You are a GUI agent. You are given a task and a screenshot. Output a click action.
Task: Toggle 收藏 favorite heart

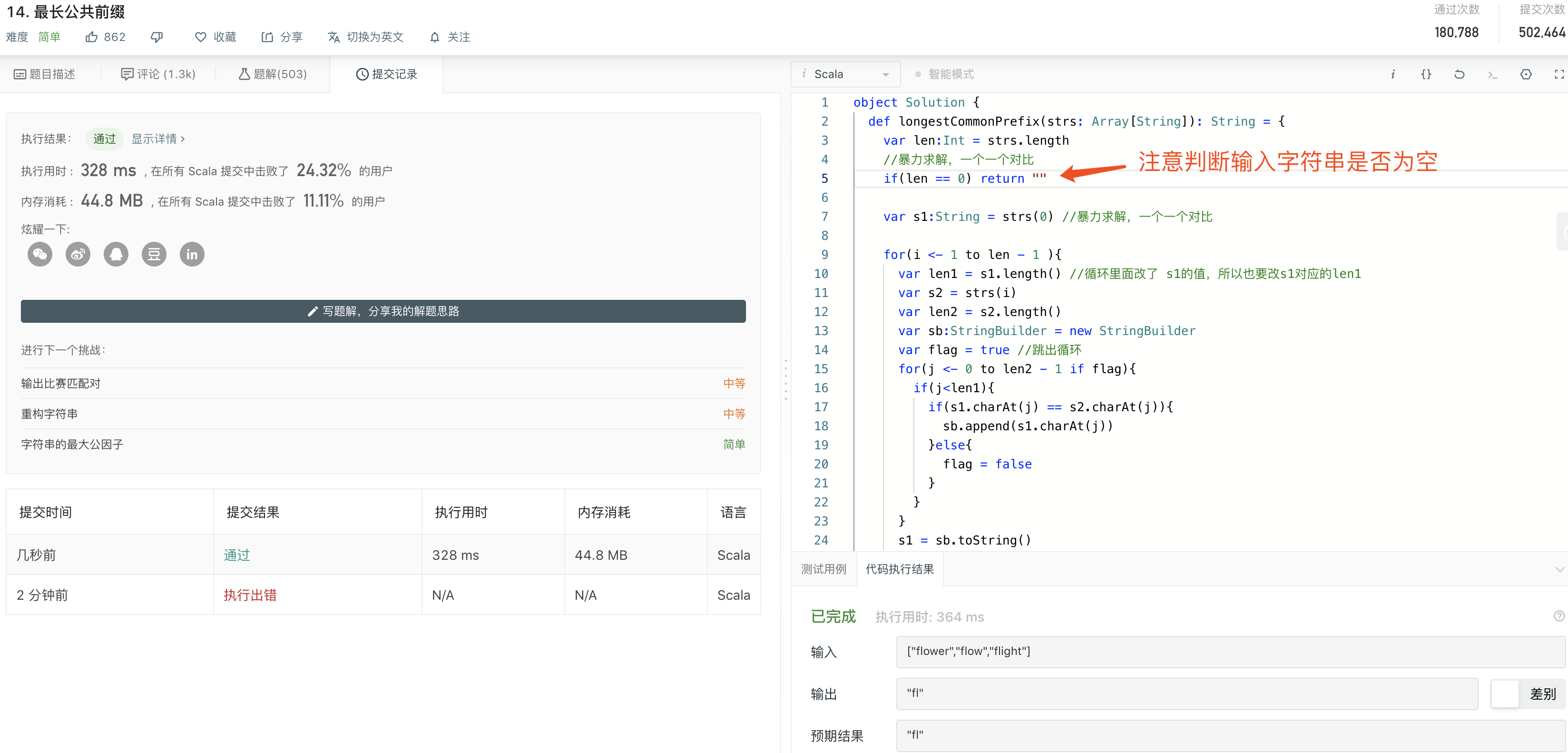coord(215,37)
